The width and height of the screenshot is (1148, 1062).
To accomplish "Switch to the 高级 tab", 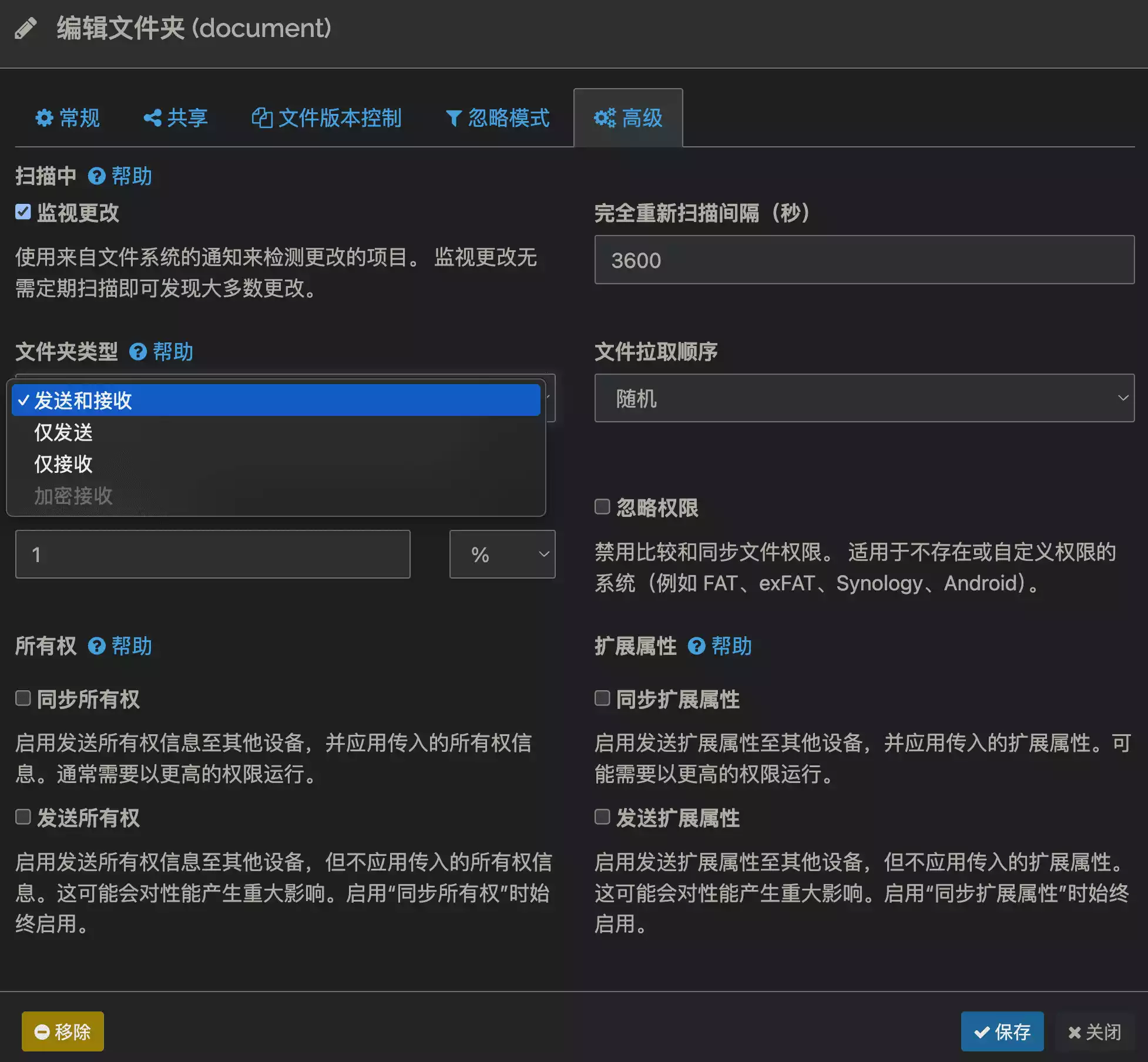I will [628, 118].
